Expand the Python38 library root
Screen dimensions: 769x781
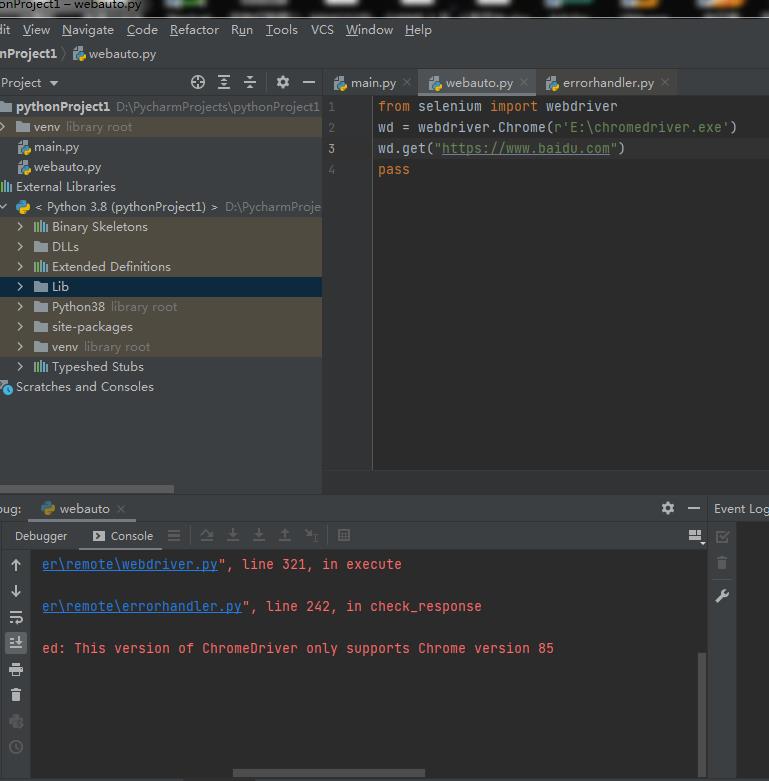(20, 306)
